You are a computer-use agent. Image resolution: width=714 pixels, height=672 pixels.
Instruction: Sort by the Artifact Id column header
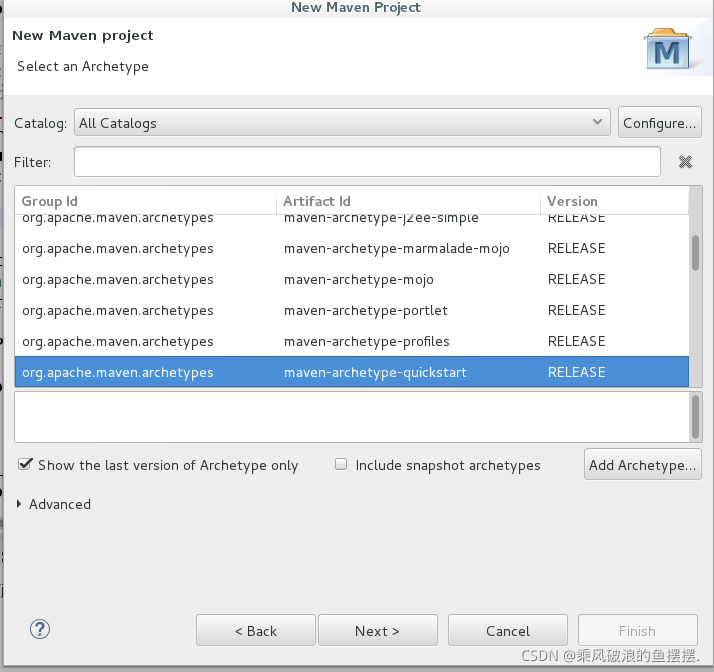point(408,201)
